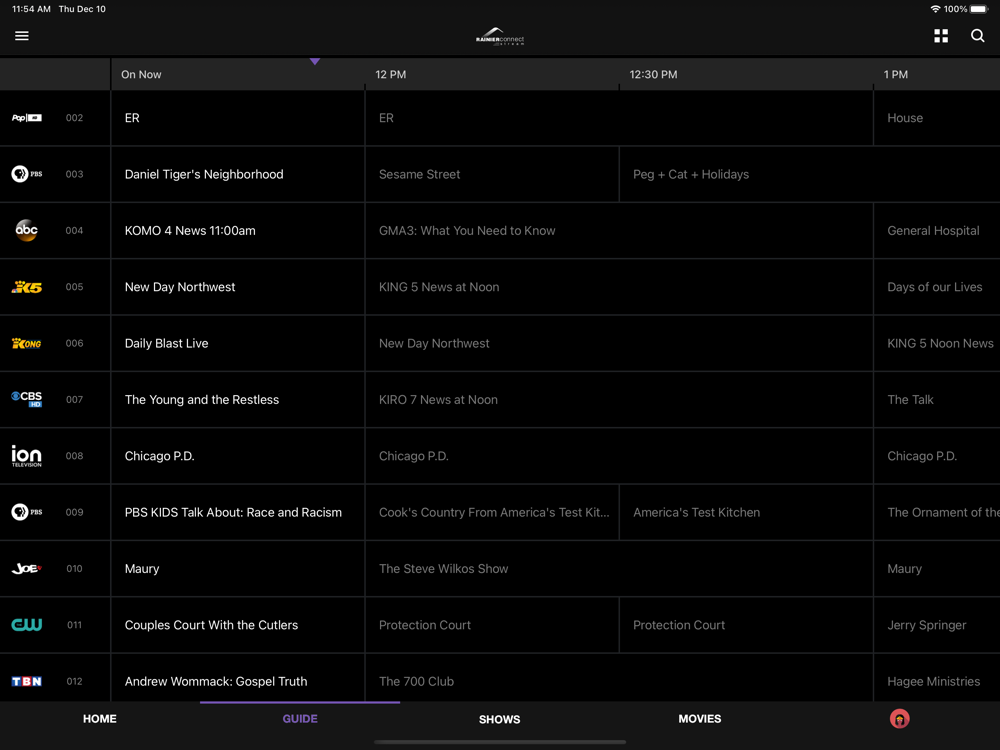Image resolution: width=1000 pixels, height=750 pixels.
Task: Switch to MOVIES tab
Action: point(700,719)
